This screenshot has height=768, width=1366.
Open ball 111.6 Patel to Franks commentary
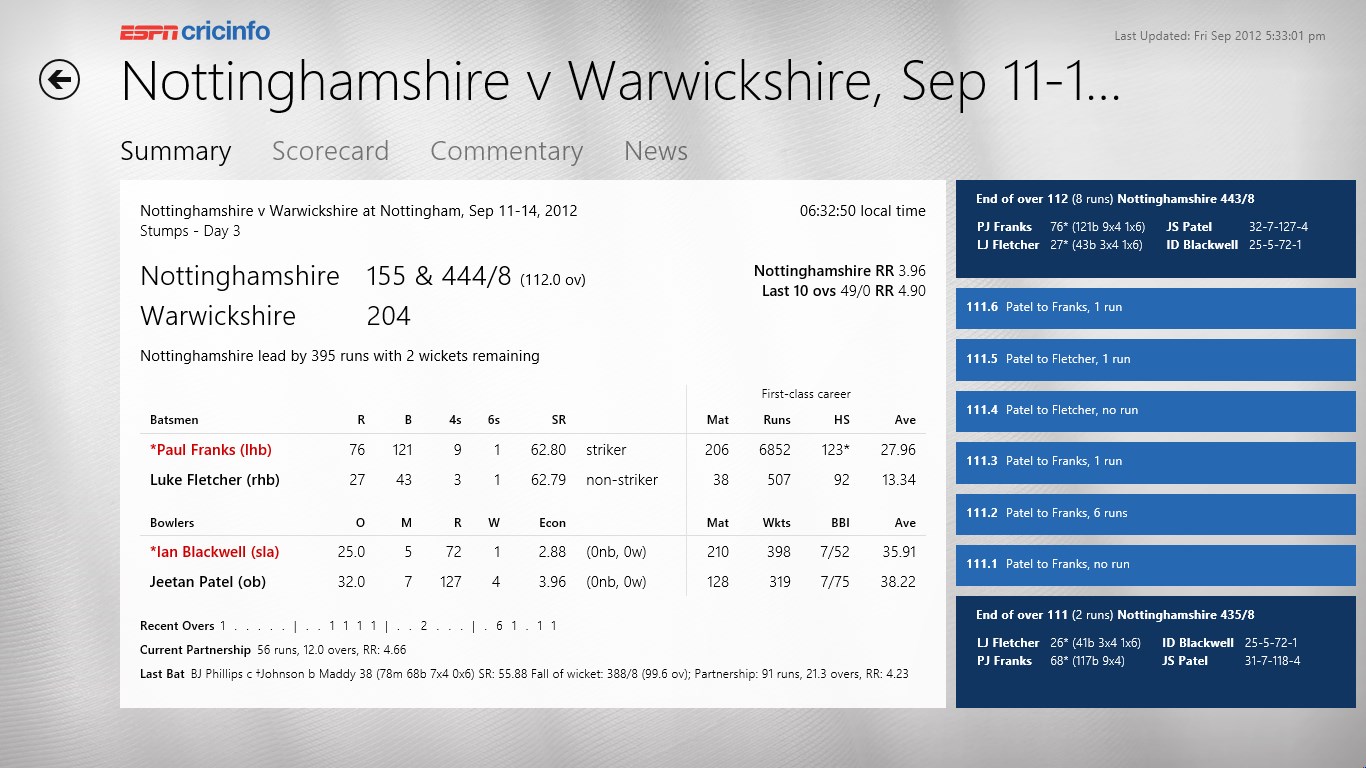1155,308
